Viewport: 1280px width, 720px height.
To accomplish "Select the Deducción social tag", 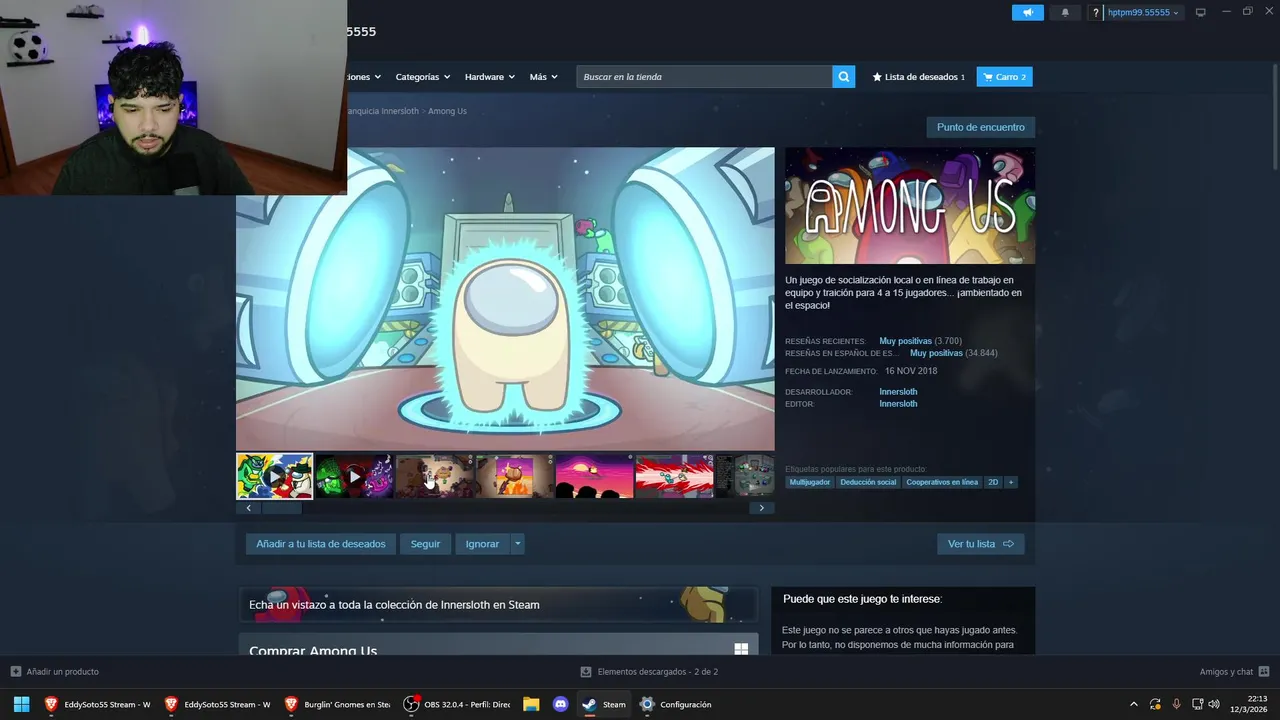I will pos(868,482).
